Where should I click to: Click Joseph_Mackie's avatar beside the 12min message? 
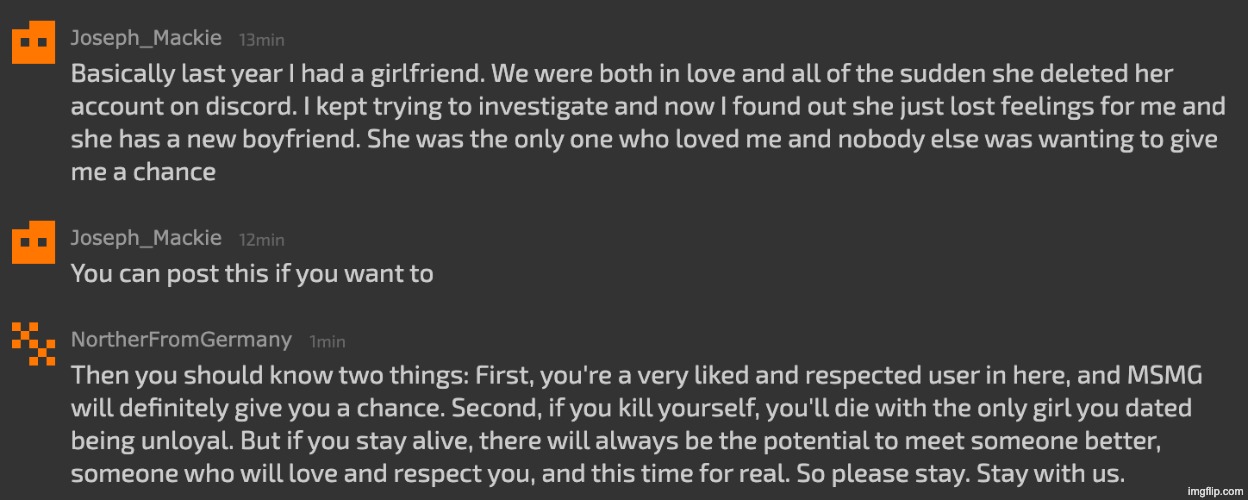pyautogui.click(x=33, y=242)
